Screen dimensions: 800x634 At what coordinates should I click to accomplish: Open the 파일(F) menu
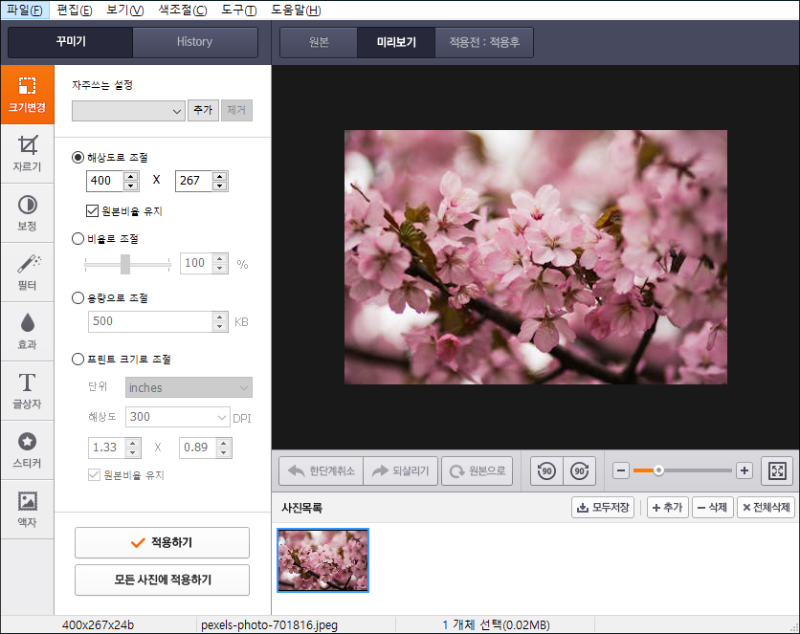pyautogui.click(x=25, y=10)
